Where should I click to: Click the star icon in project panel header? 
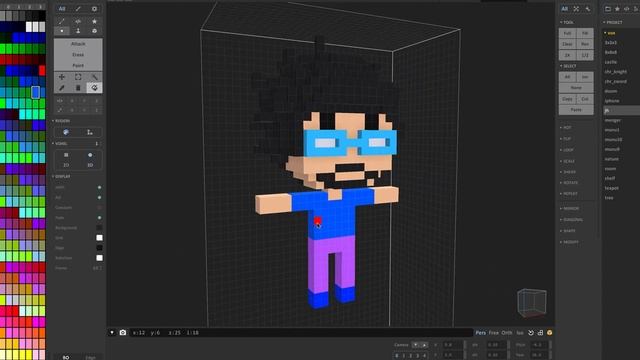point(617,9)
